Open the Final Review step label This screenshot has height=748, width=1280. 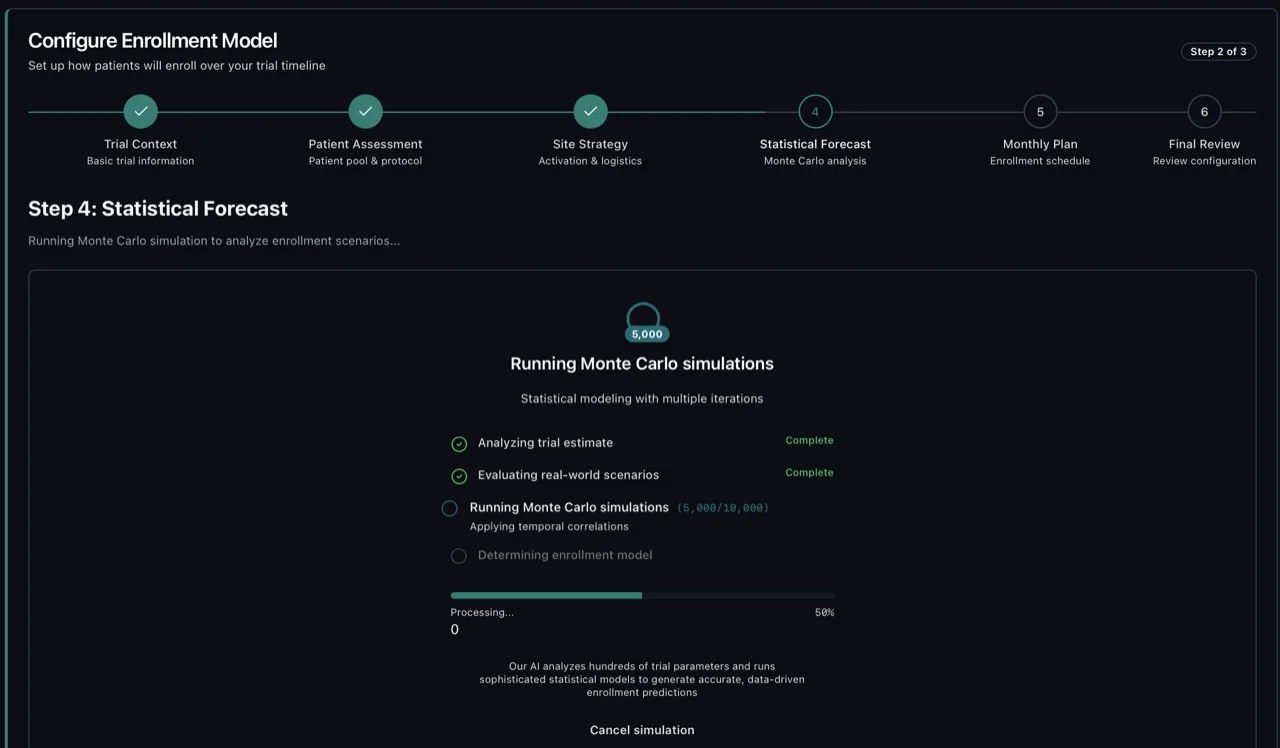[x=1204, y=144]
